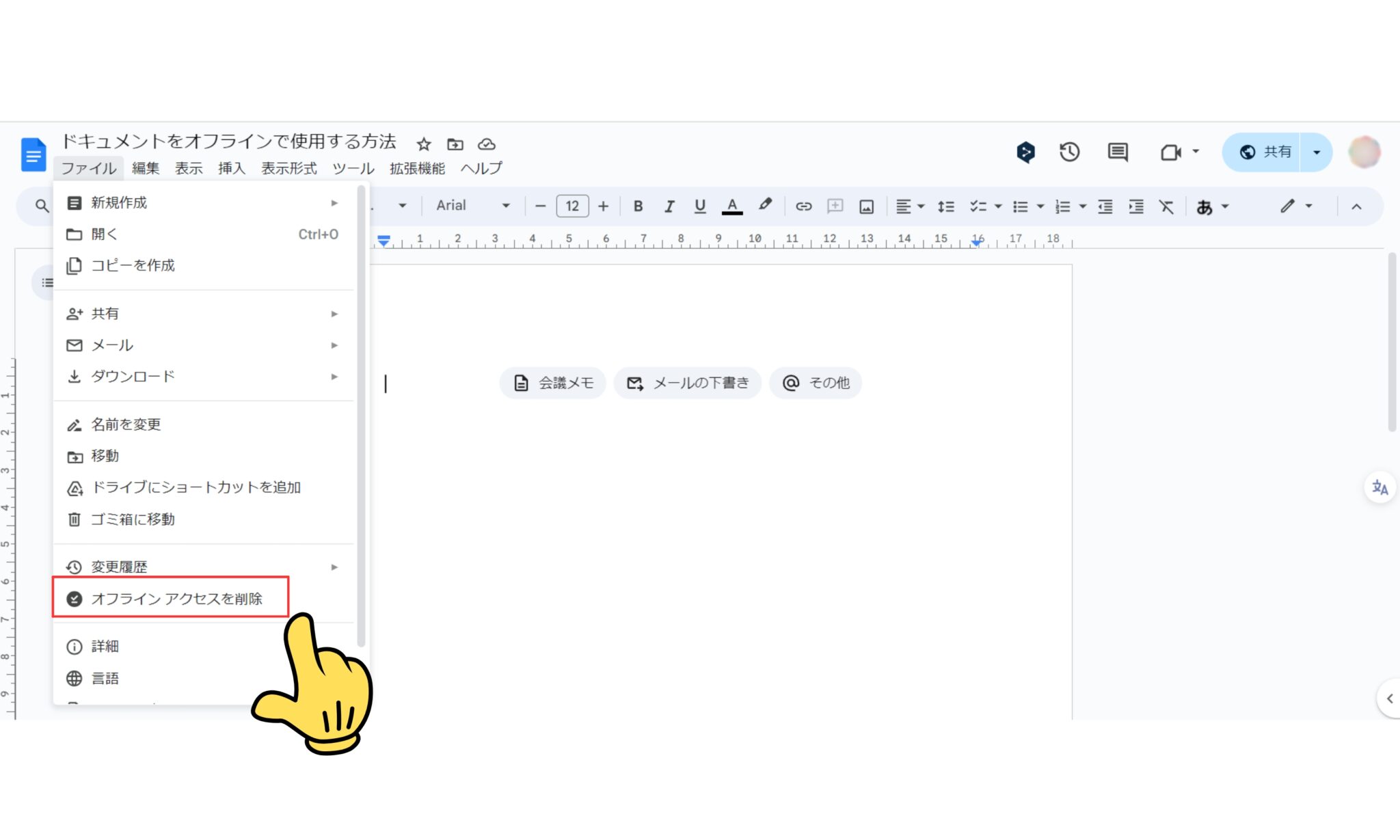
Task: Expand the 変更履歴 submenu arrow
Action: coord(334,567)
